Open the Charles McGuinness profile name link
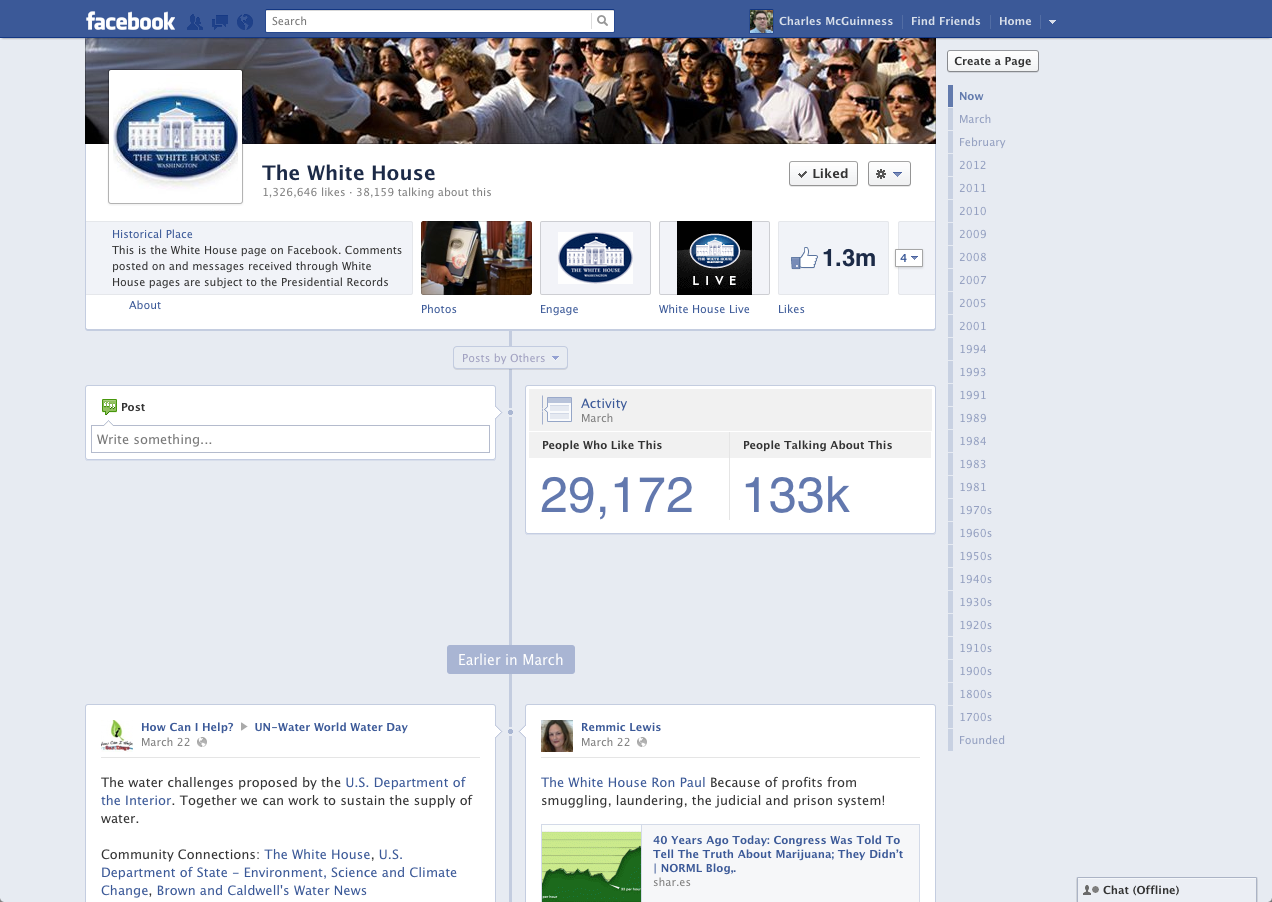Viewport: 1272px width, 902px height. pyautogui.click(x=836, y=21)
